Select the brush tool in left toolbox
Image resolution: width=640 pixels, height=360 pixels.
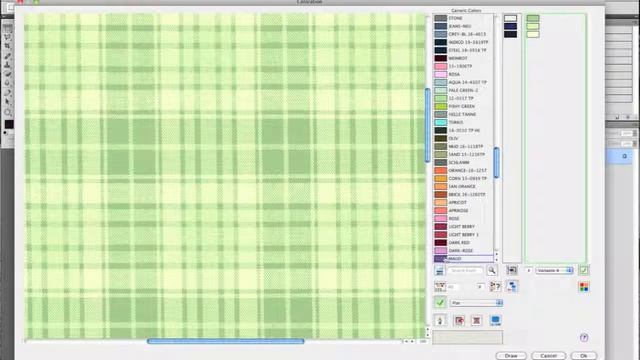[7, 56]
